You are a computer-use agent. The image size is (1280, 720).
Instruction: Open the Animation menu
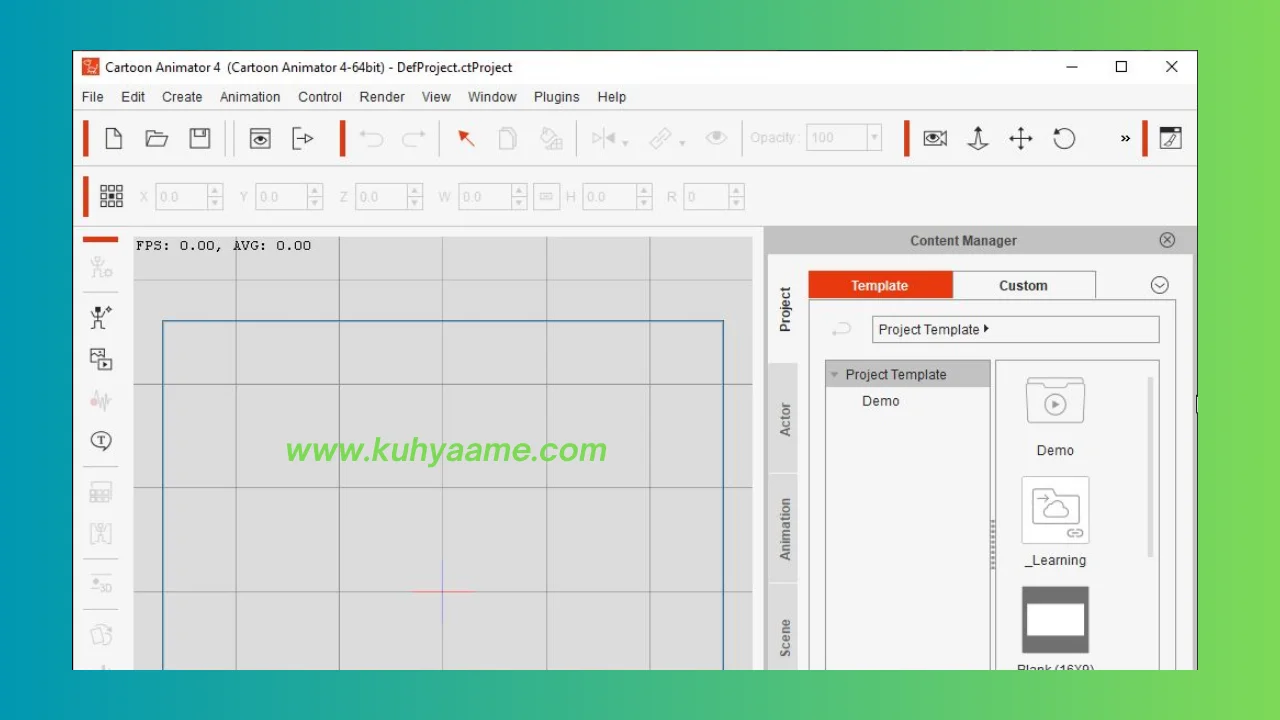pyautogui.click(x=250, y=97)
